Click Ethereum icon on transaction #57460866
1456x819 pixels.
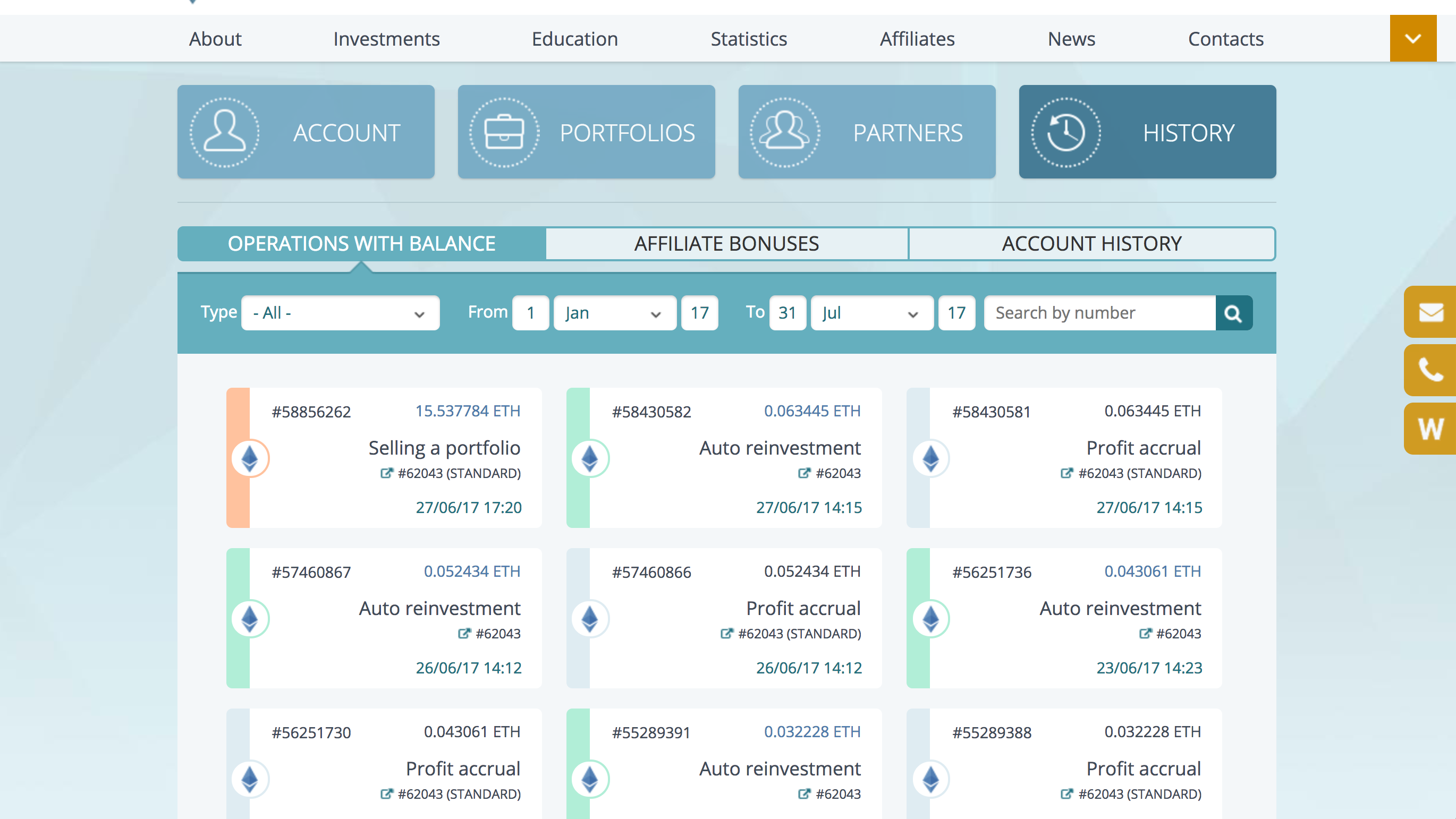tap(590, 618)
